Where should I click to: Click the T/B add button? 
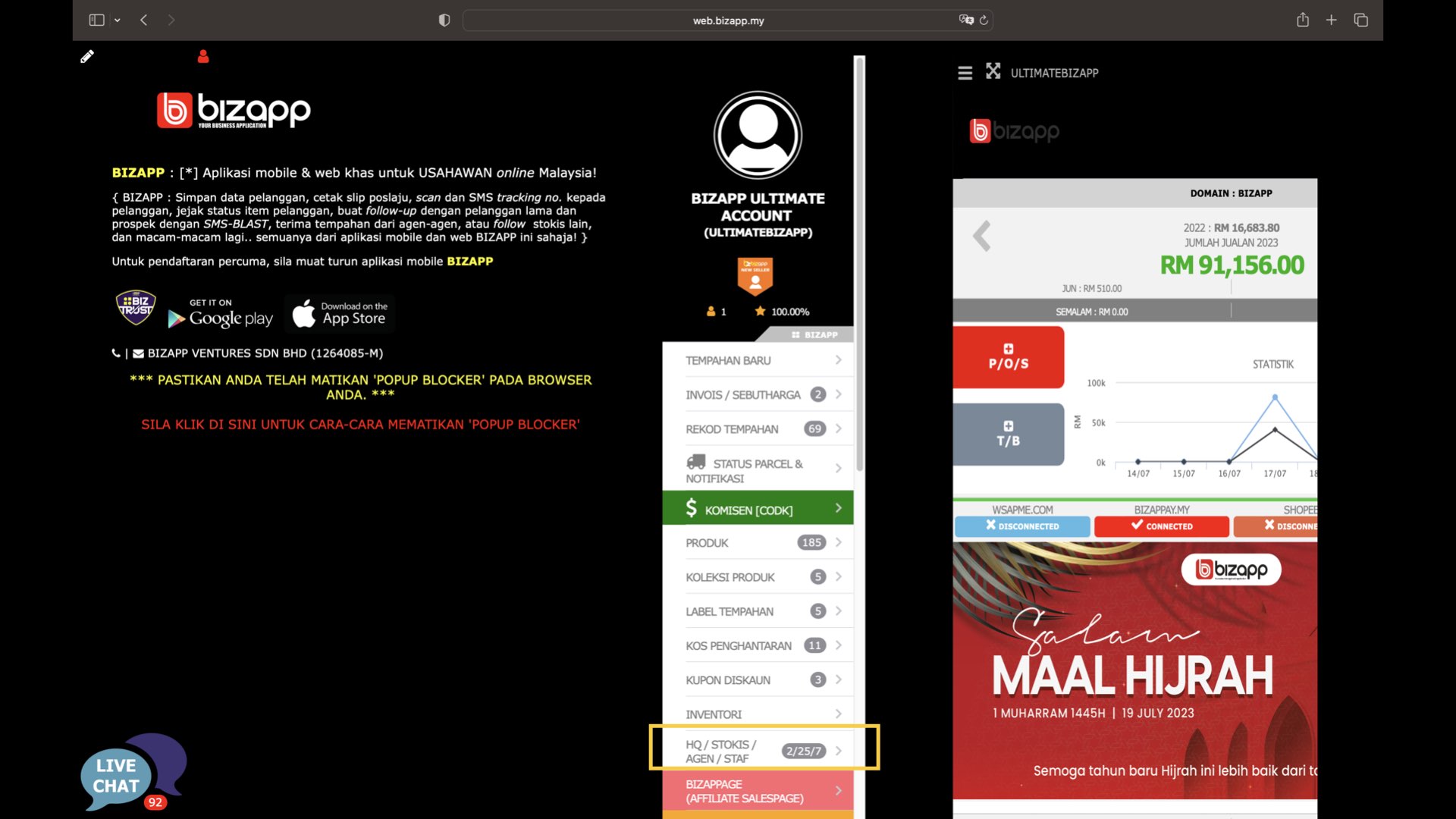click(x=1008, y=434)
